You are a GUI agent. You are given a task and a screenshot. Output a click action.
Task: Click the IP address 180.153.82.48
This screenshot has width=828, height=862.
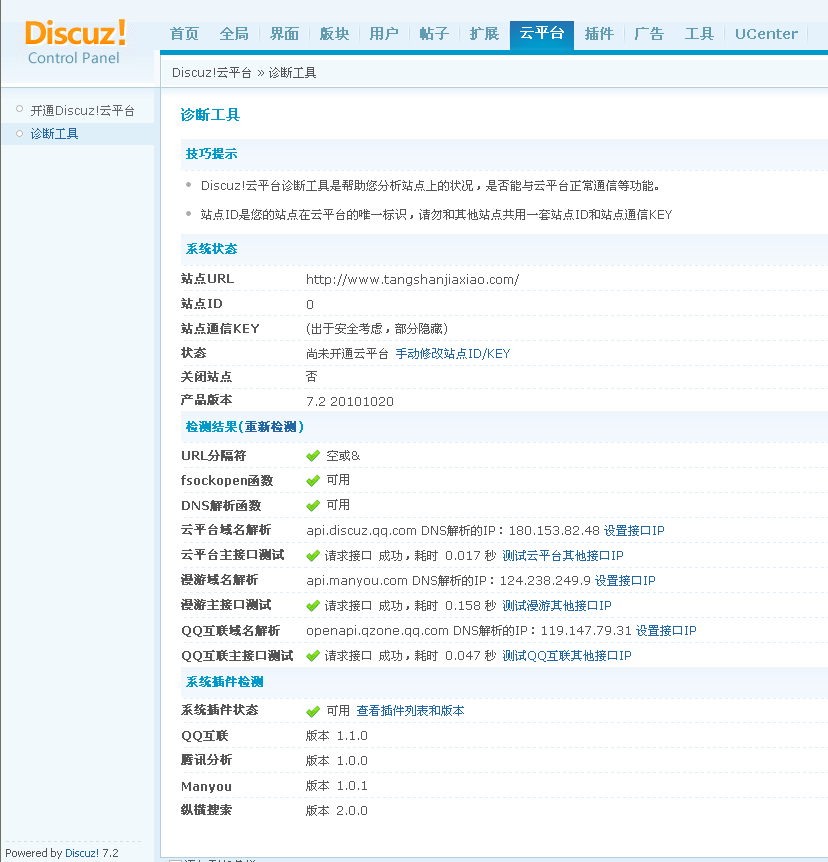tap(554, 531)
